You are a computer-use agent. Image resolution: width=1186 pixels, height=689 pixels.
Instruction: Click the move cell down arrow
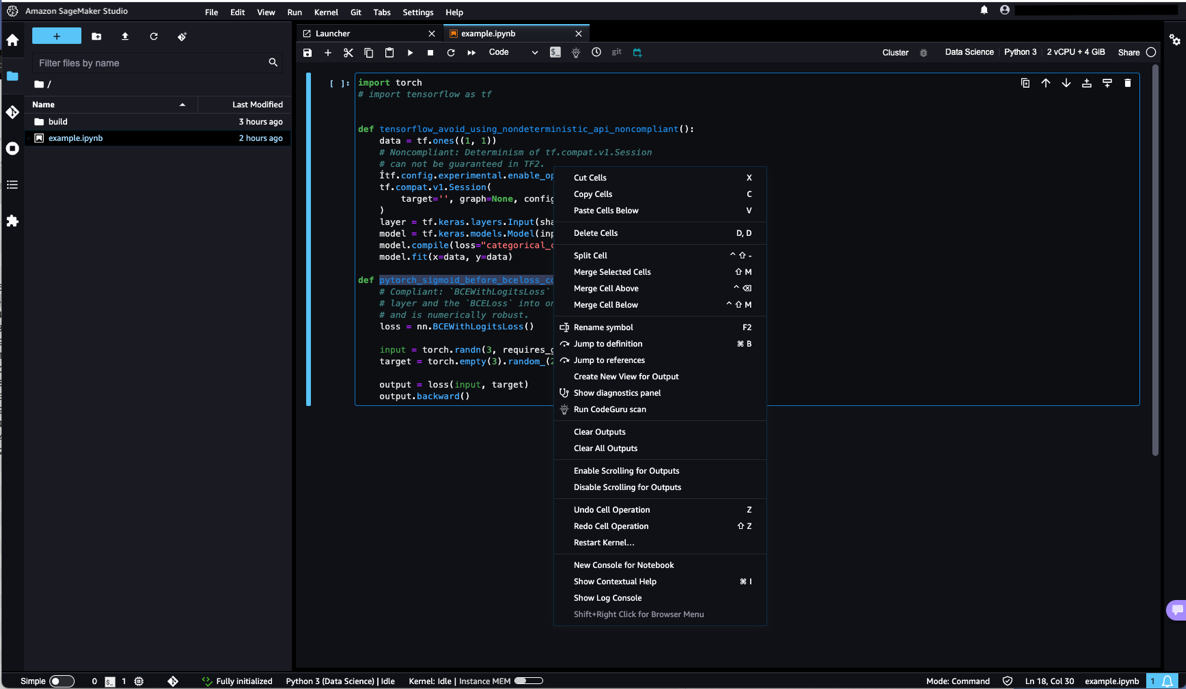(x=1066, y=83)
